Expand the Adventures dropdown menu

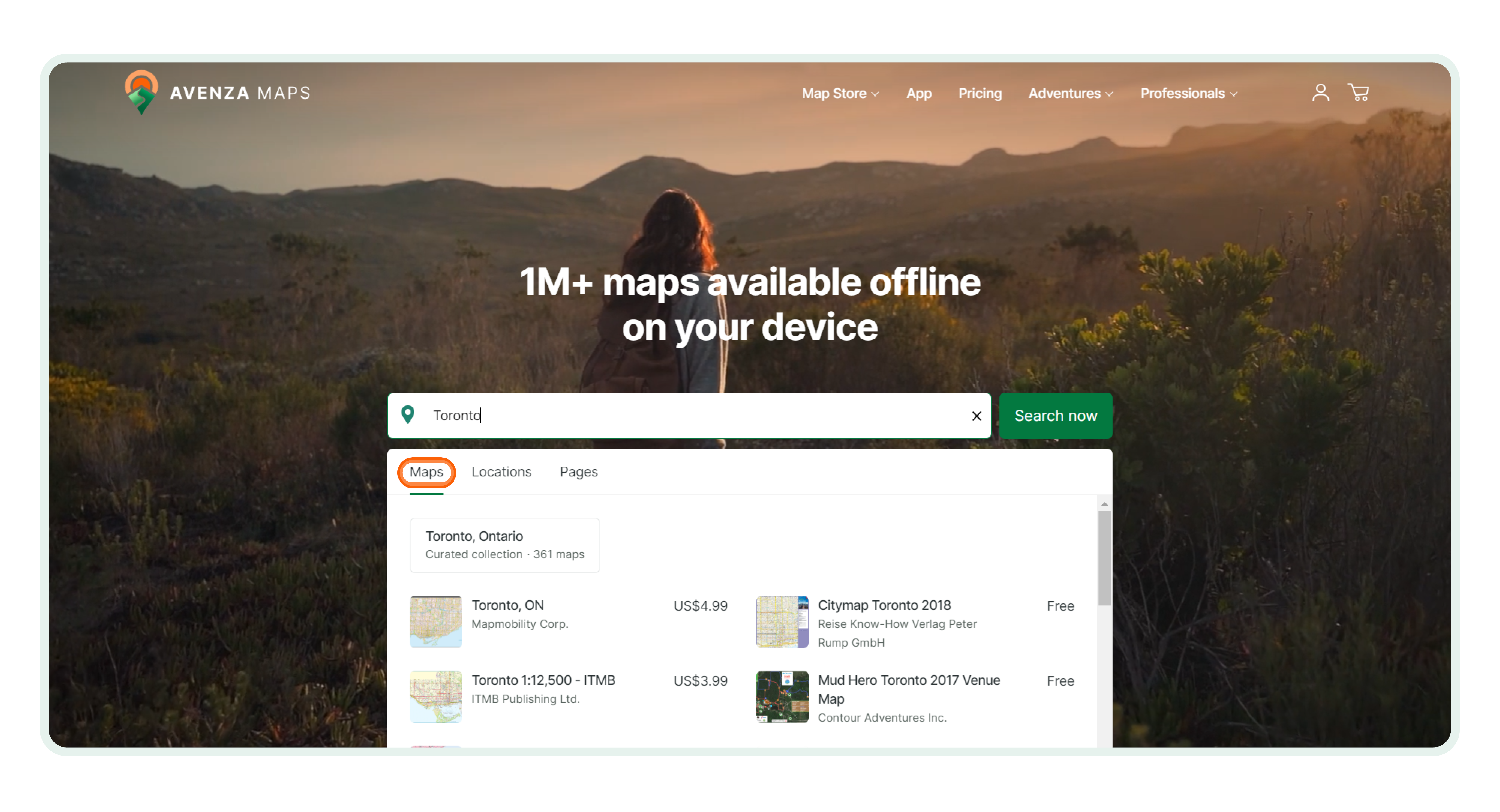[x=1070, y=93]
